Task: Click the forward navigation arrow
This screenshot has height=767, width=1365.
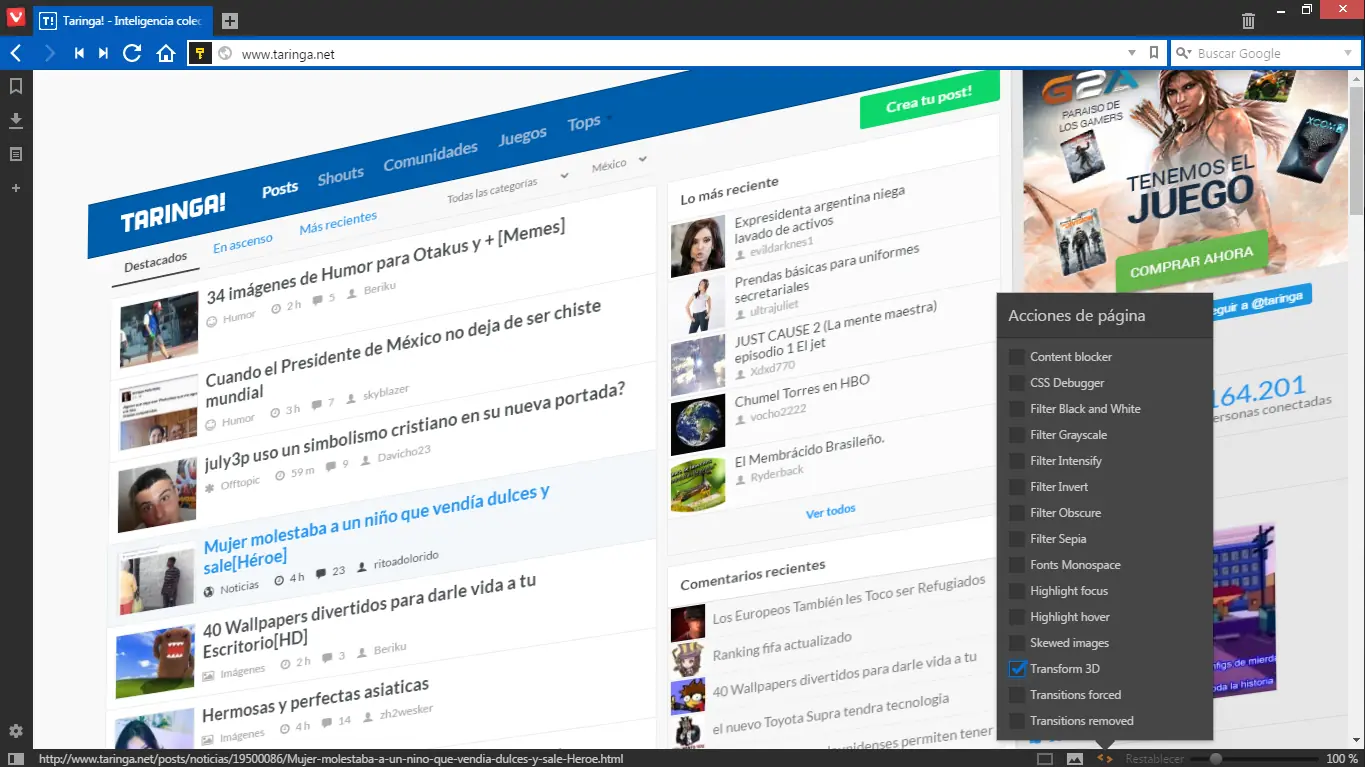Action: point(50,53)
